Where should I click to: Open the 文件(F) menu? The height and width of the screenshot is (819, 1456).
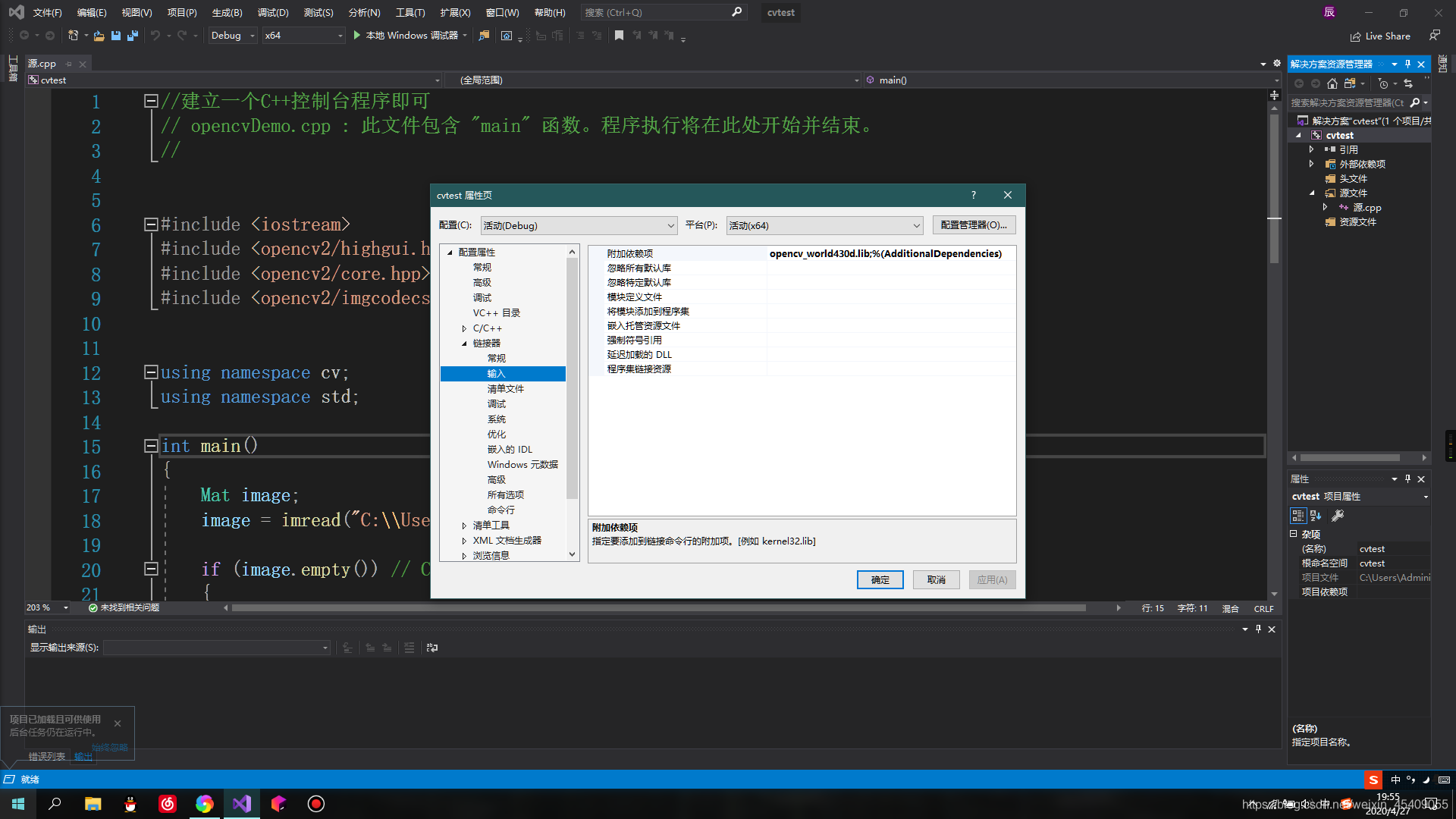tap(47, 13)
